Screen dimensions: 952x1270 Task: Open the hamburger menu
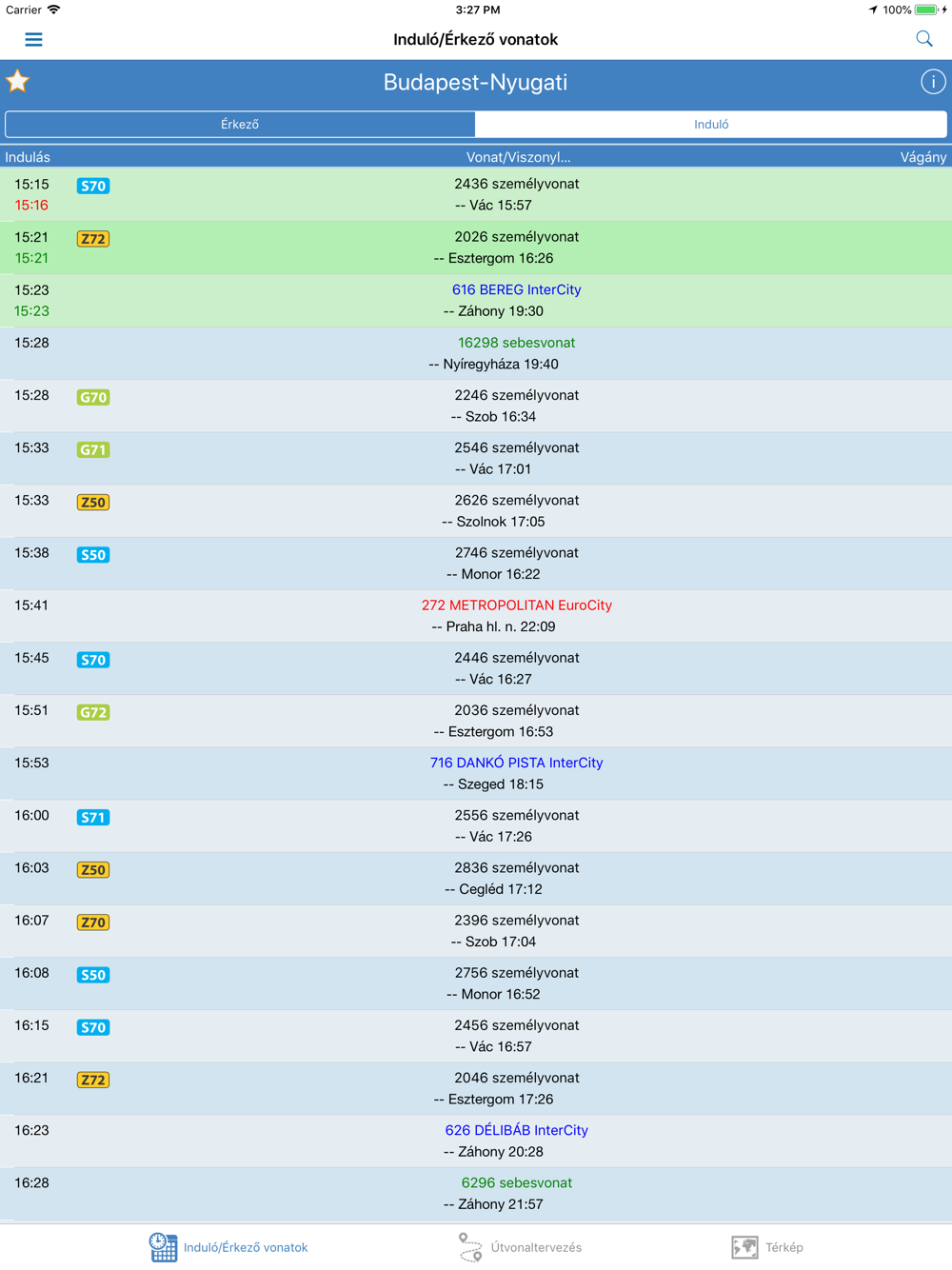click(33, 39)
